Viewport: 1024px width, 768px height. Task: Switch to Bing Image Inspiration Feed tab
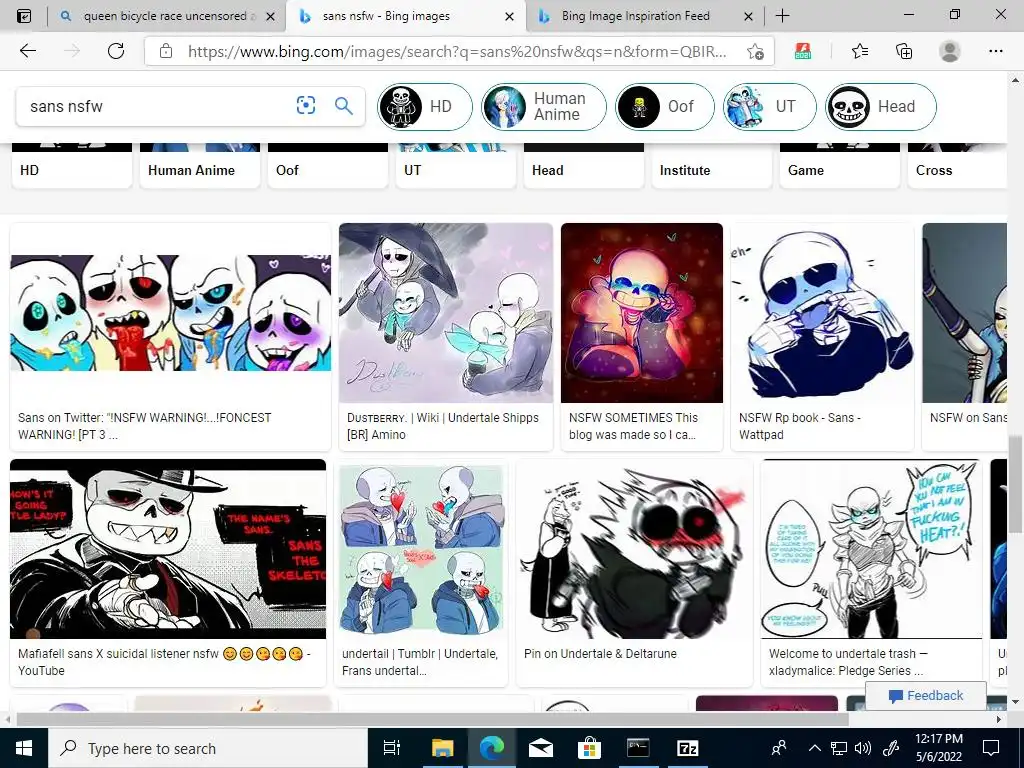pos(635,16)
